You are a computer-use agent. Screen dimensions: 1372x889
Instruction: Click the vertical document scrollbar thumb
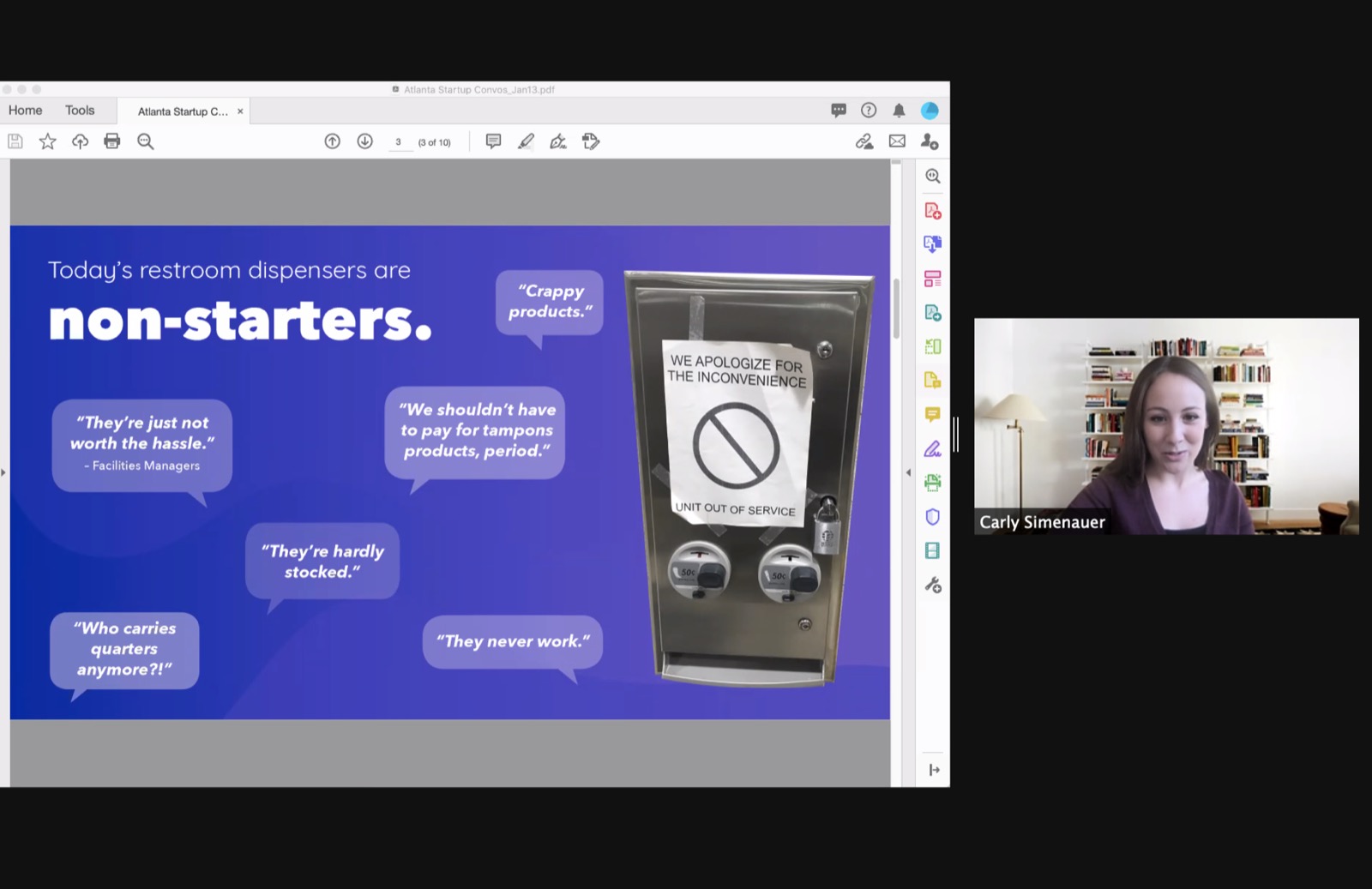[x=896, y=309]
